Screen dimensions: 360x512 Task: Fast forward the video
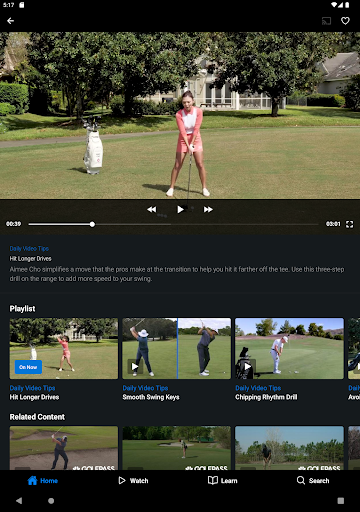208,209
